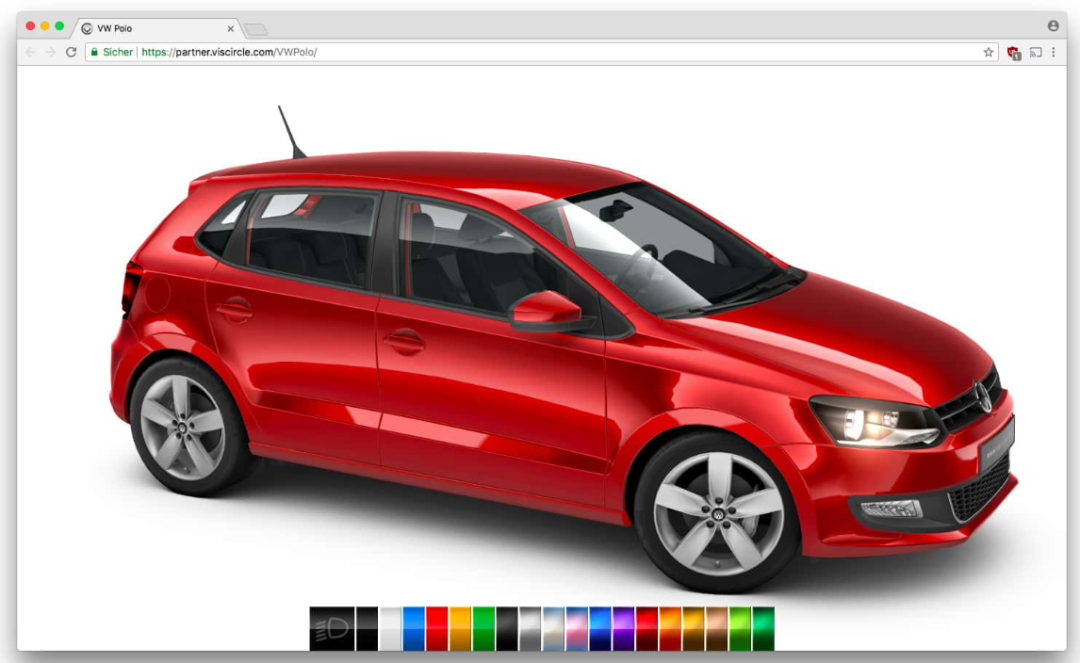Open site info via the Sicher lock
Screen dimensions: 1080x663
112,52
